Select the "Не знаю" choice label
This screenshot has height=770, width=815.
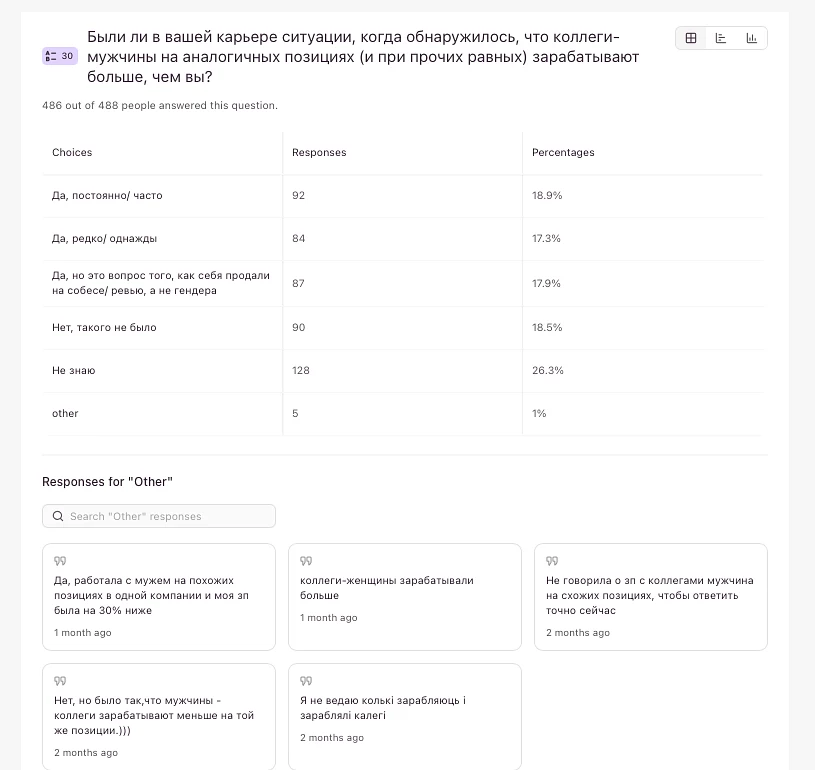74,371
